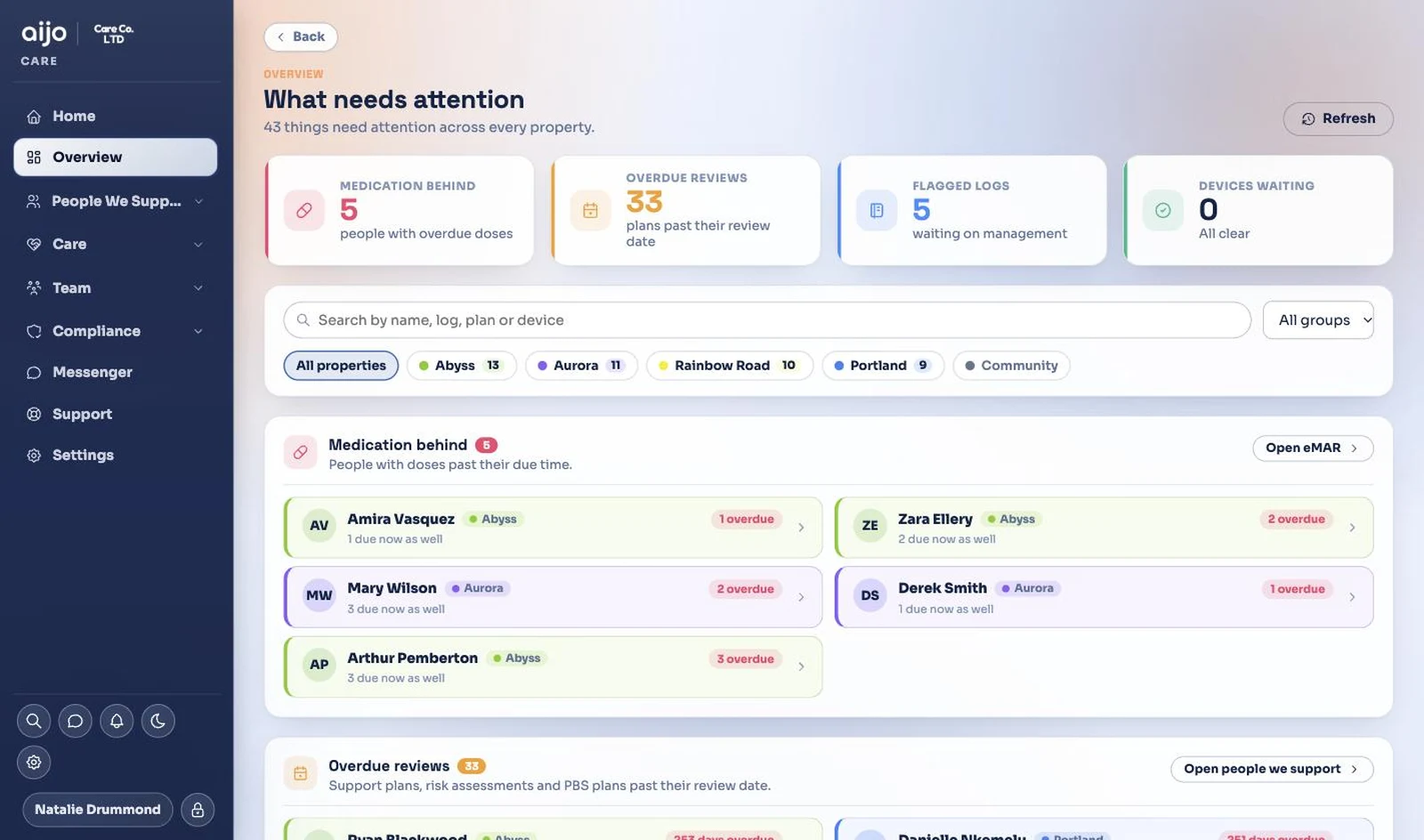
Task: Filter by Abyss property
Action: tap(461, 366)
